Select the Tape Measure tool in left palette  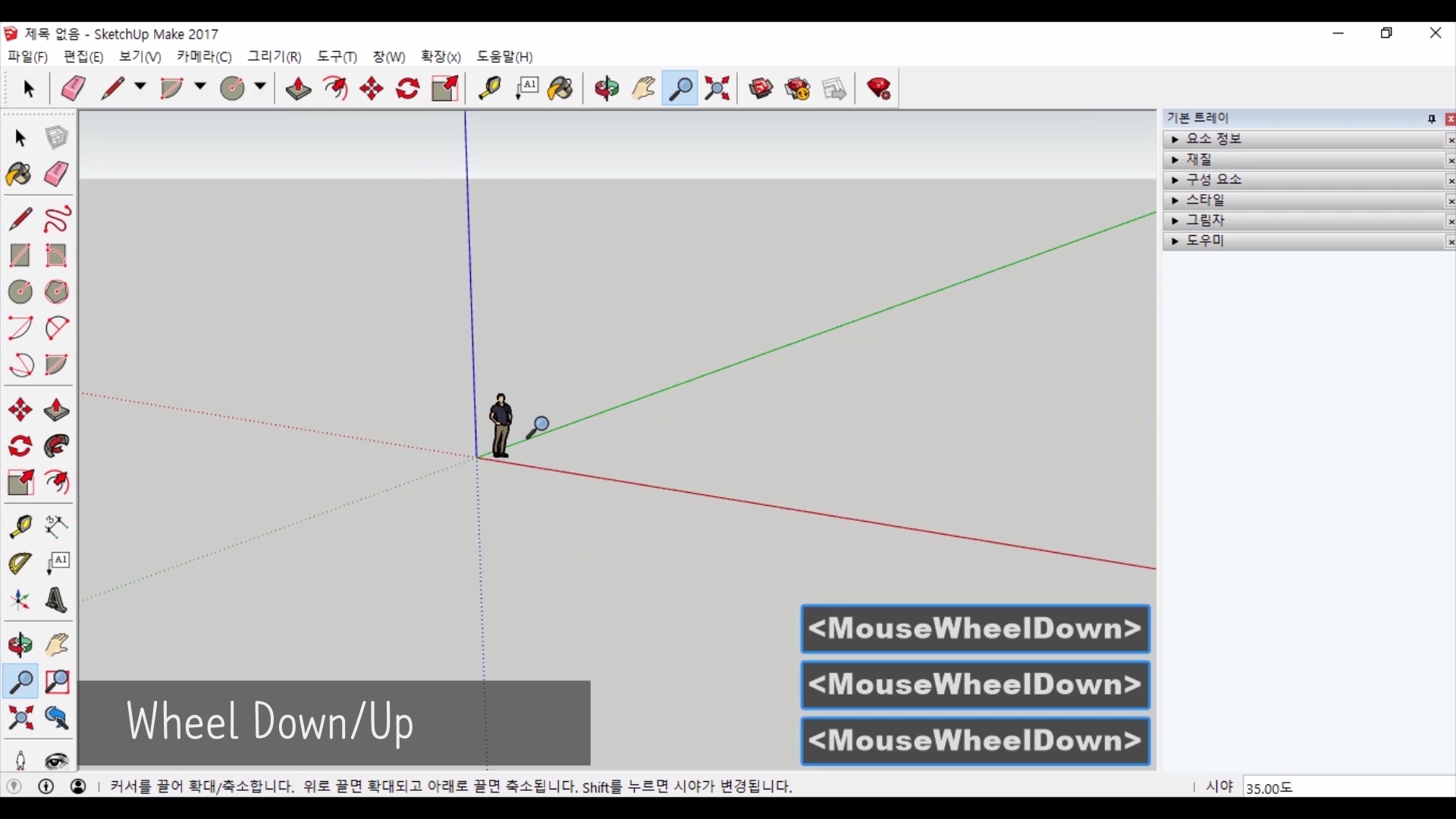coord(20,526)
